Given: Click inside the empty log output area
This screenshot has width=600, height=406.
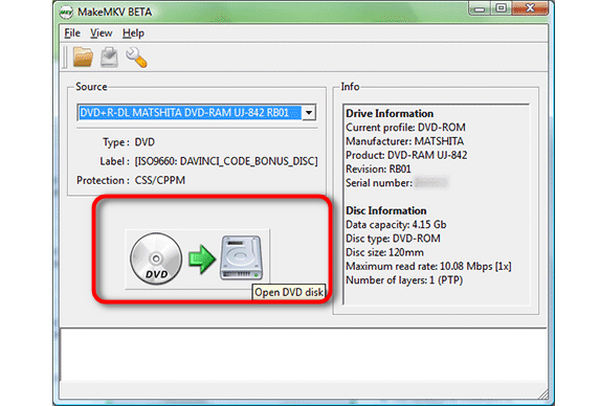Looking at the screenshot, I should click(303, 355).
